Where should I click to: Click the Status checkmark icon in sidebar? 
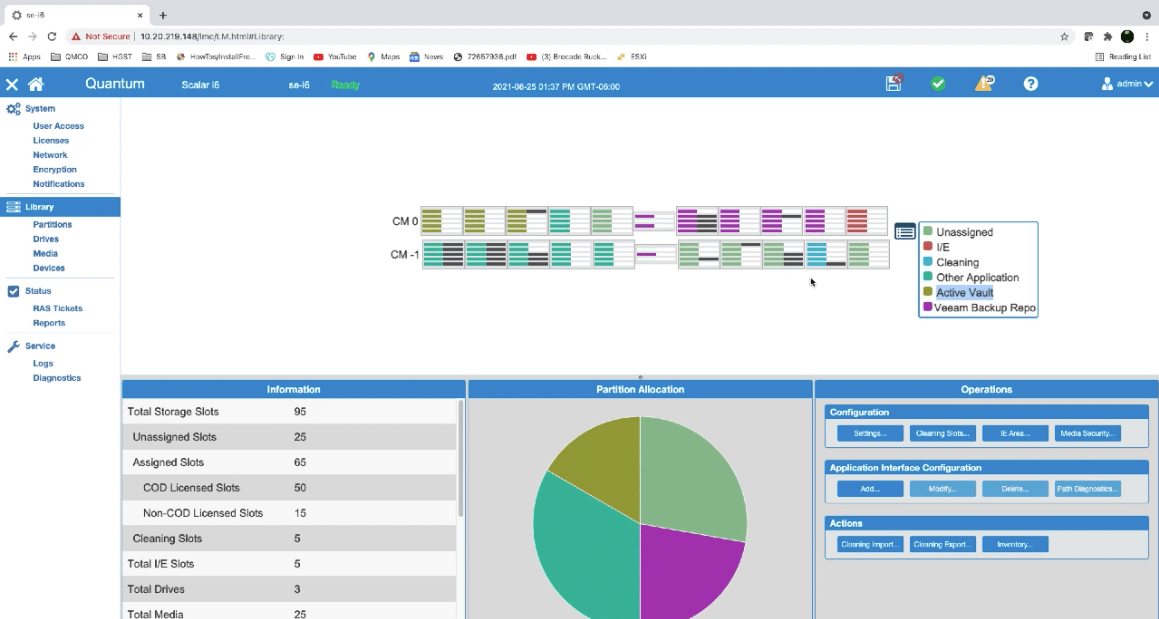pyautogui.click(x=13, y=291)
